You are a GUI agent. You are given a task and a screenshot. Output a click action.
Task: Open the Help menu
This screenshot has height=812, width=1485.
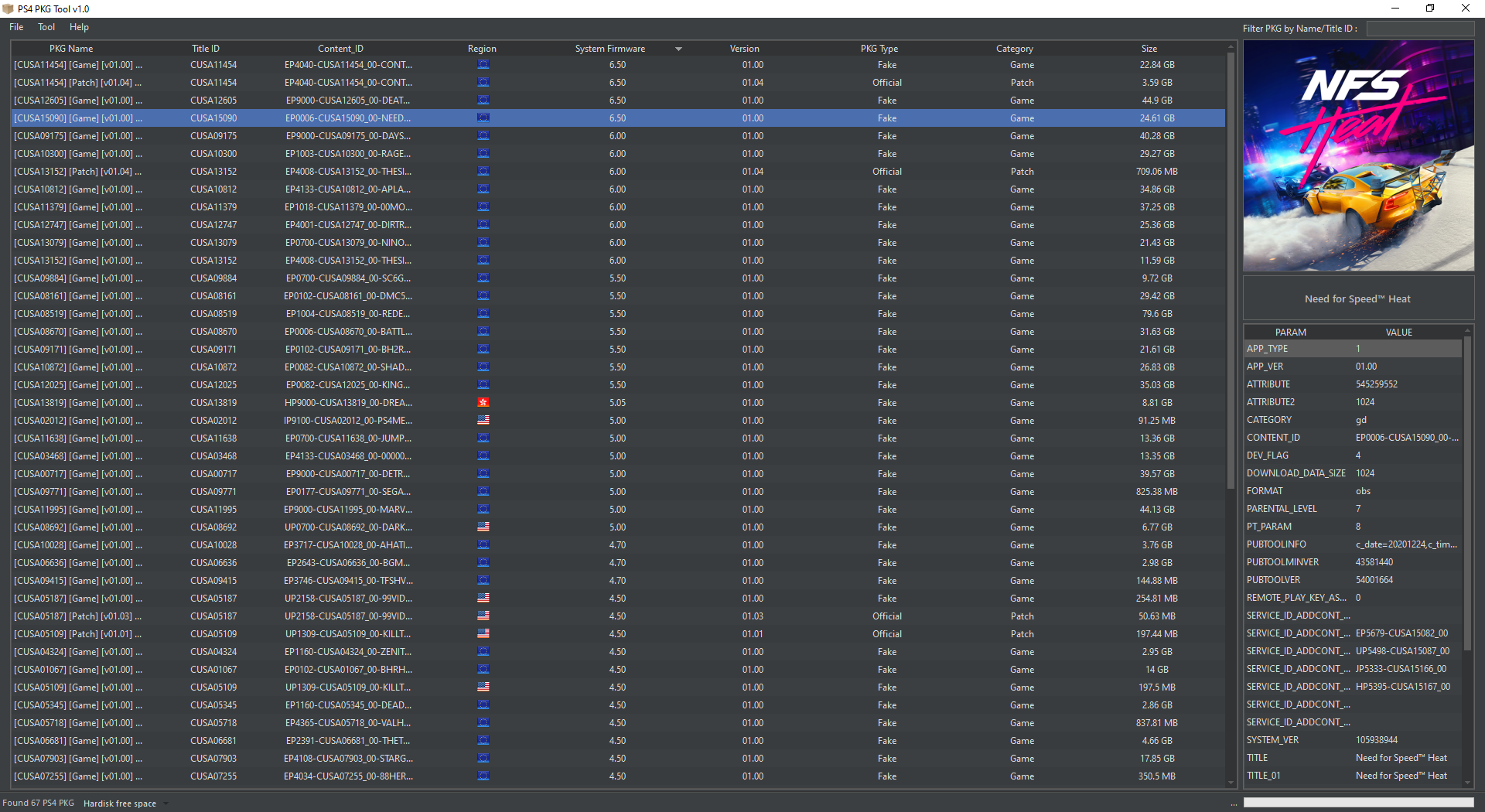click(x=79, y=27)
